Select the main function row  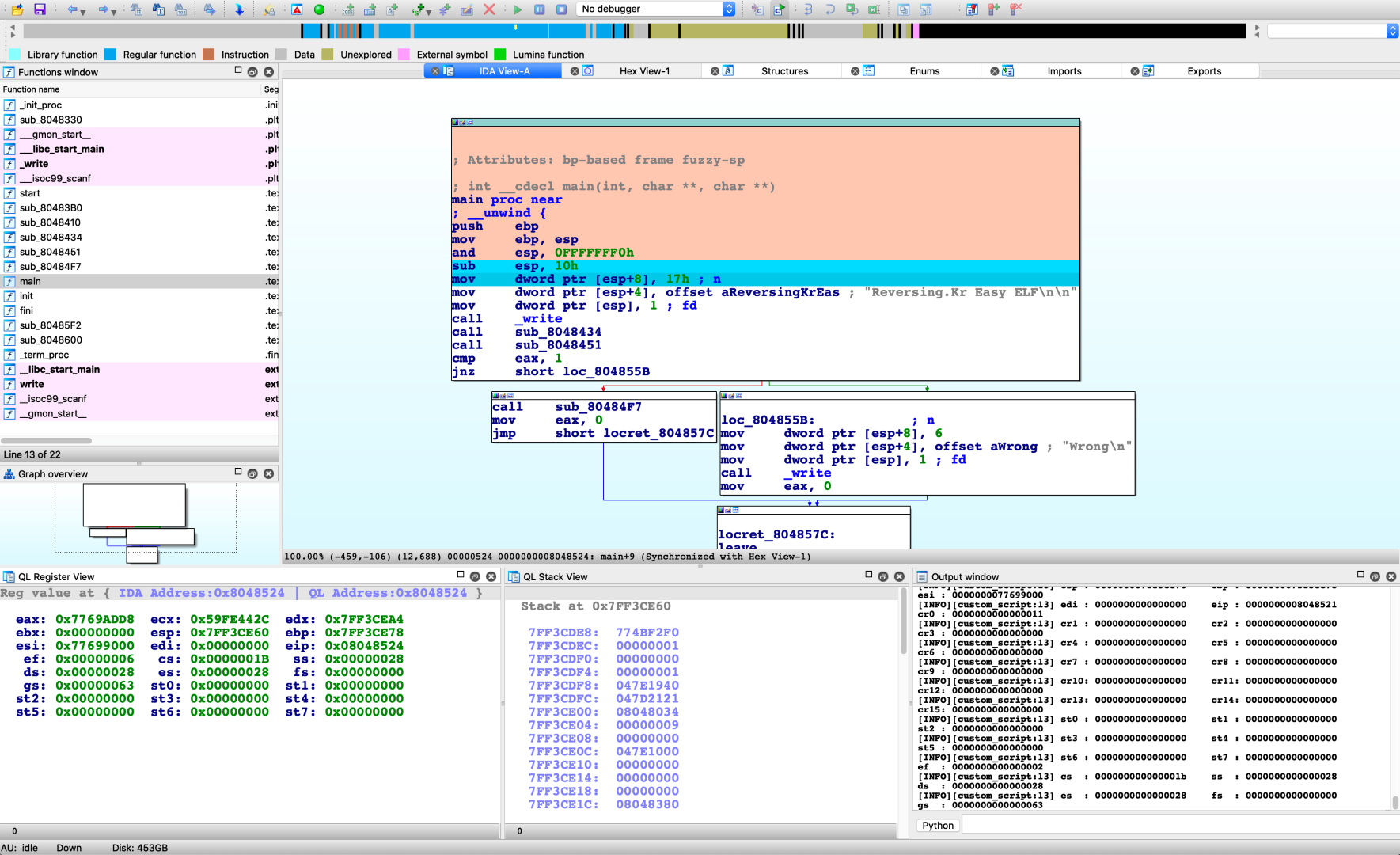point(139,281)
